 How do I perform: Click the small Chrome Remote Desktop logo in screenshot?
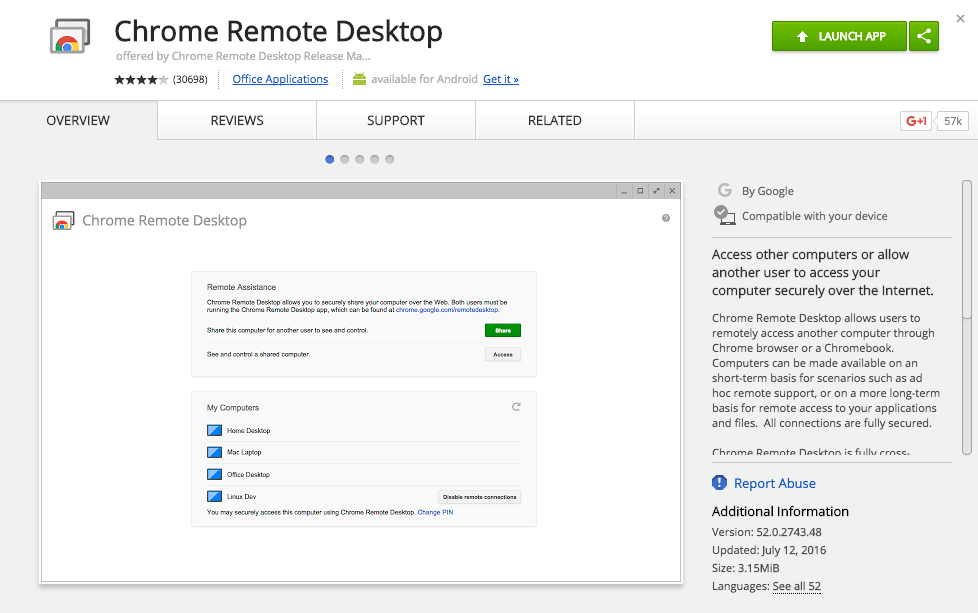coord(63,221)
